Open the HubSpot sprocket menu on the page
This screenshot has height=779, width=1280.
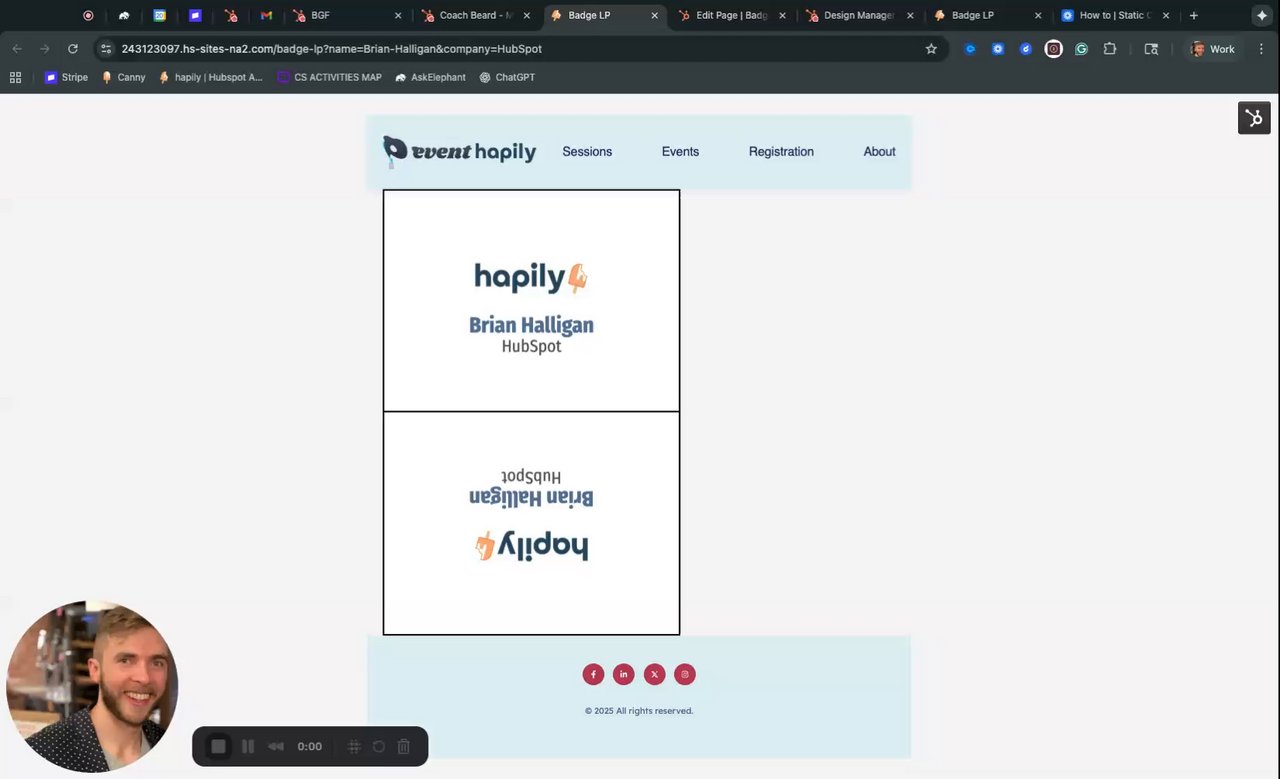[x=1254, y=118]
